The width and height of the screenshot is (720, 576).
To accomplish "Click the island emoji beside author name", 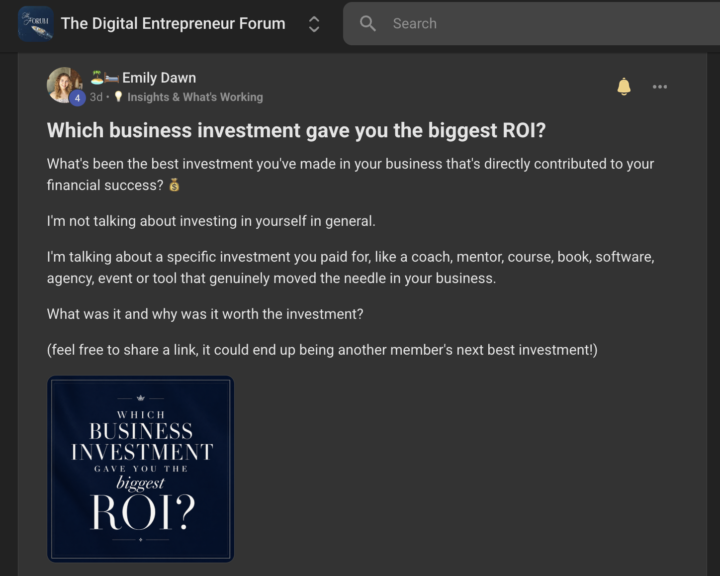I will point(97,78).
